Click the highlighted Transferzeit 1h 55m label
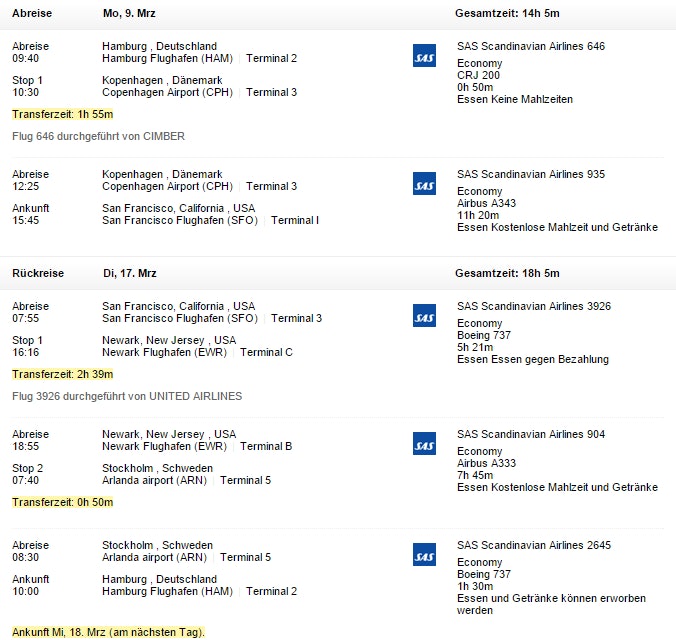 (62, 114)
